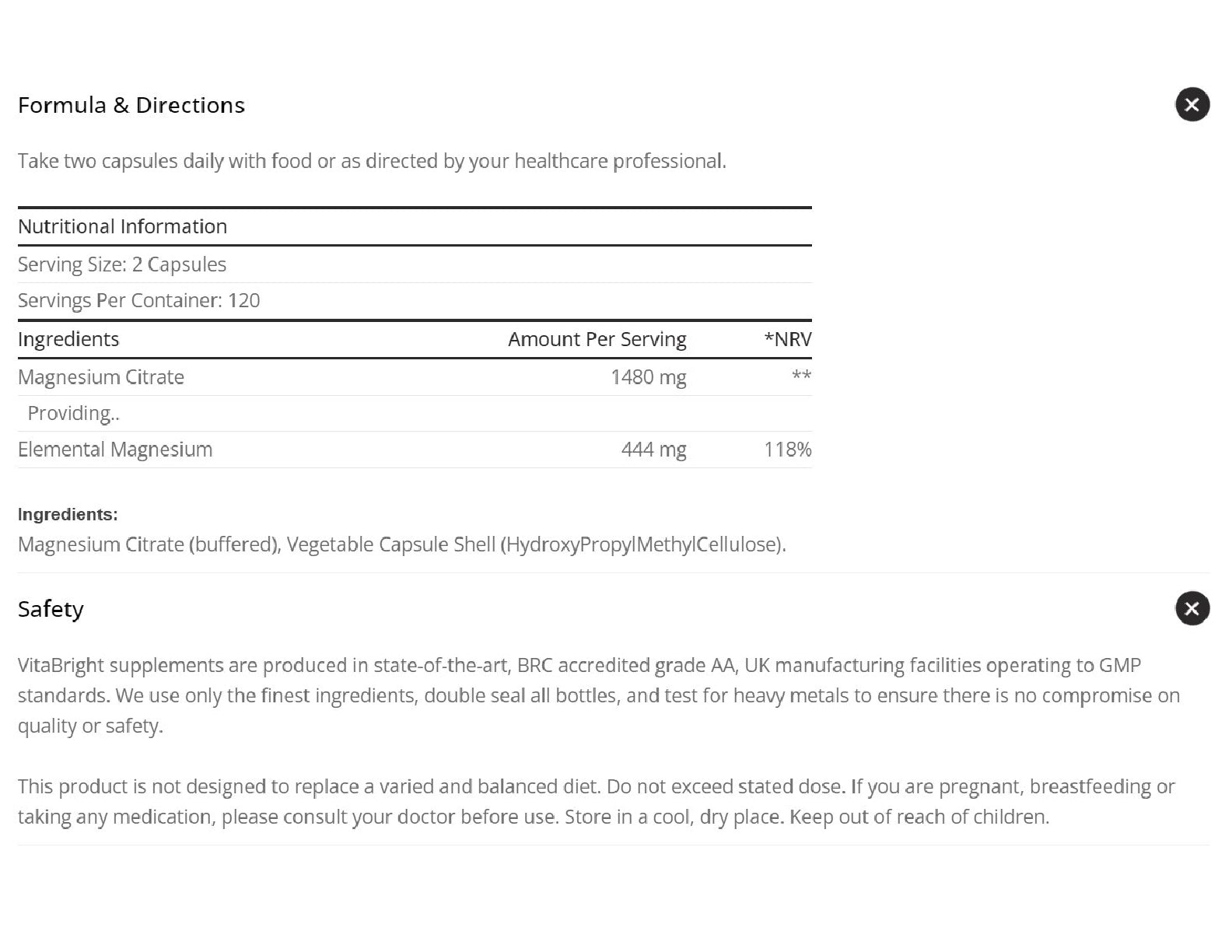
Task: Select the Magnesium Citrate table row label
Action: (x=101, y=377)
